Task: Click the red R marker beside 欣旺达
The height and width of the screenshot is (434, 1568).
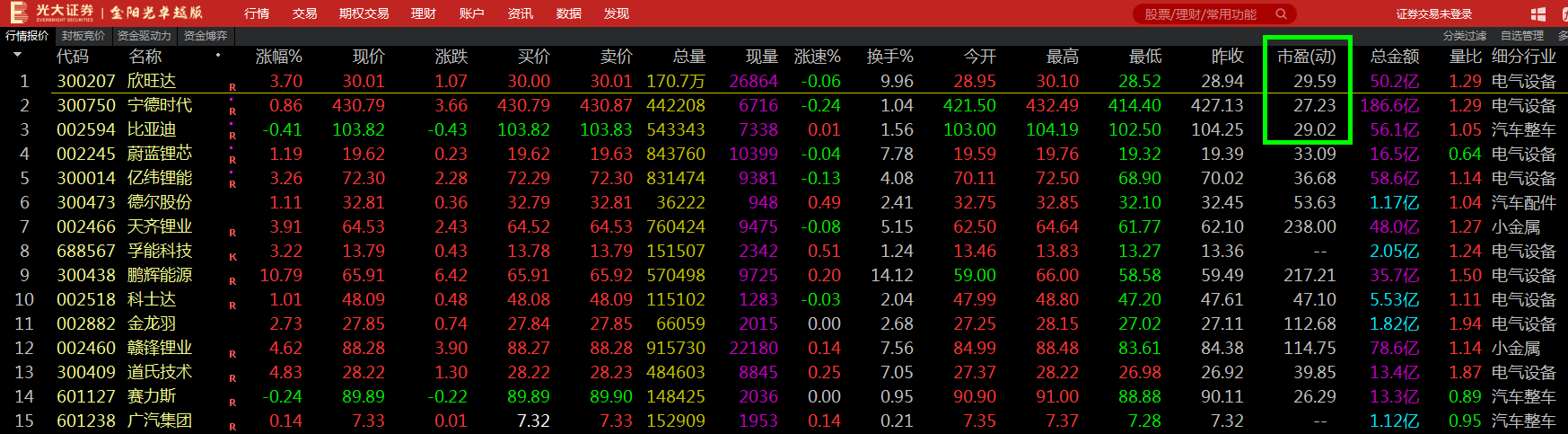Action: (x=232, y=87)
